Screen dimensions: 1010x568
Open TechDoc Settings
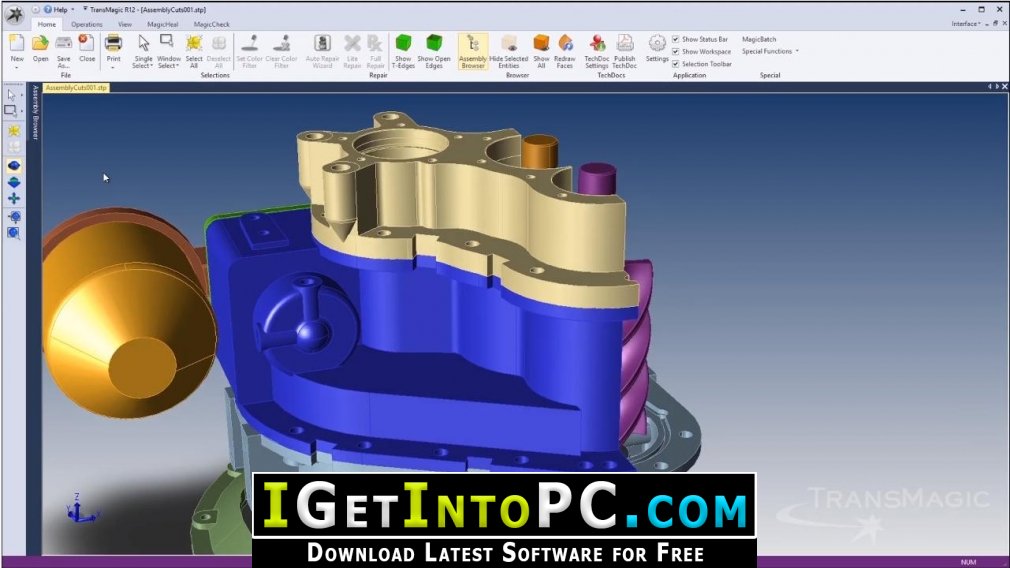(596, 52)
